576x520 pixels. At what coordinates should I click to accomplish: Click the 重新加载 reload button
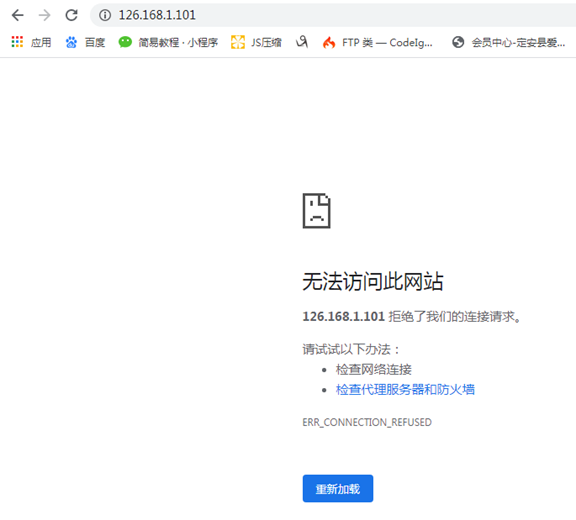[x=338, y=488]
